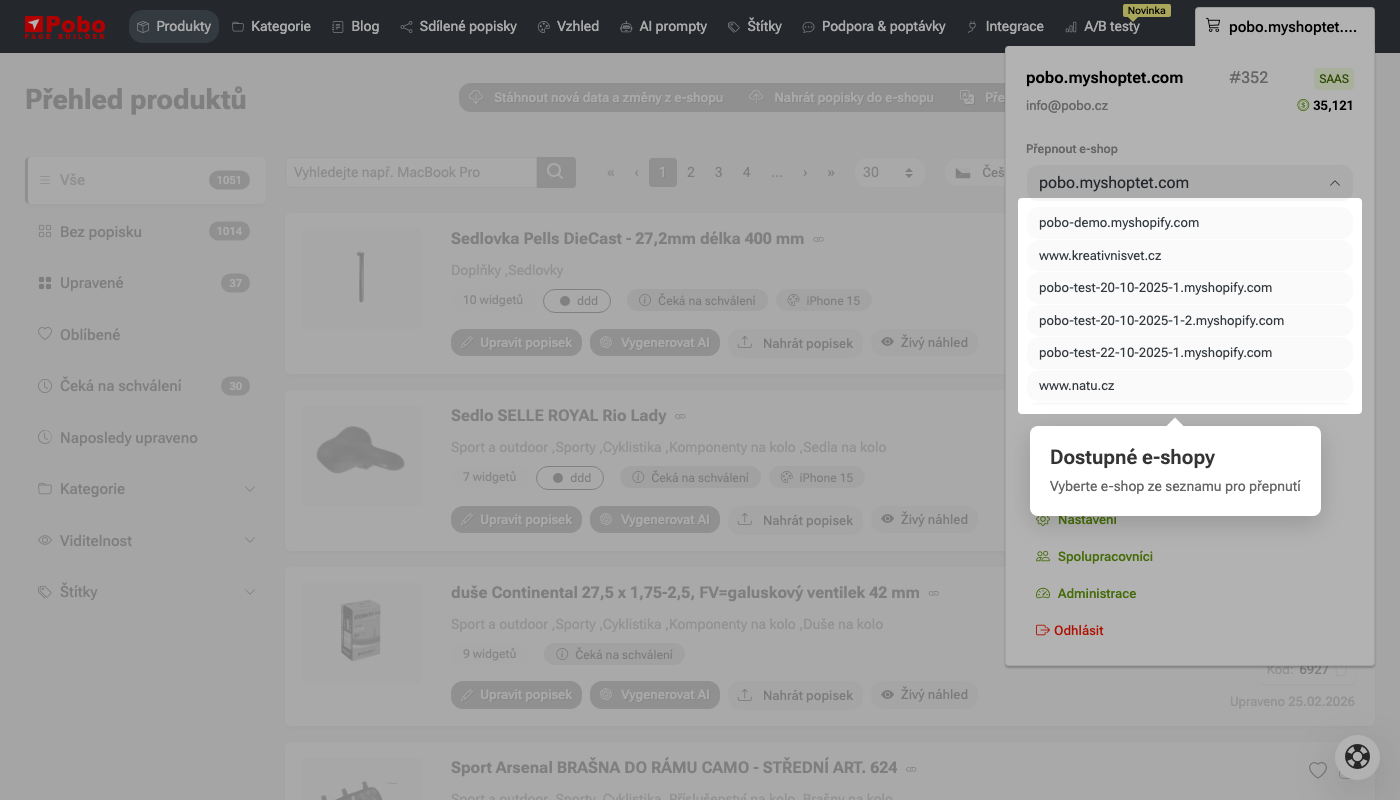Go to next page arrow in pagination
The image size is (1400, 800).
(x=805, y=172)
